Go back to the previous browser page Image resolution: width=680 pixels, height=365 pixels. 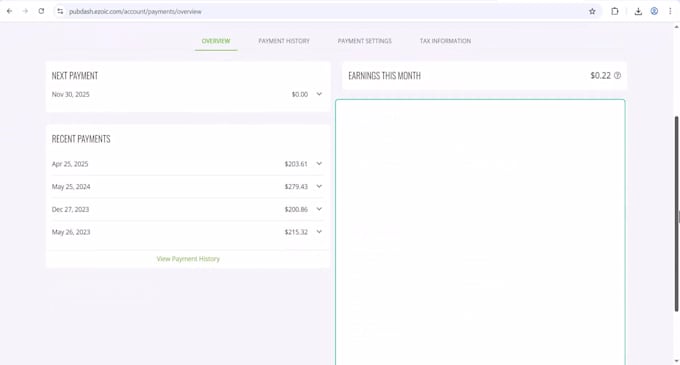click(x=10, y=11)
